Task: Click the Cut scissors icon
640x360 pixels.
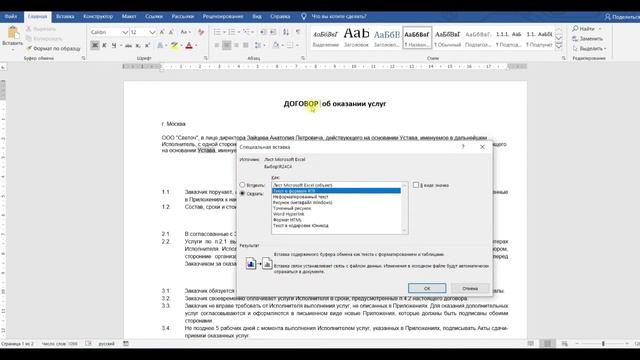Action: 29,29
